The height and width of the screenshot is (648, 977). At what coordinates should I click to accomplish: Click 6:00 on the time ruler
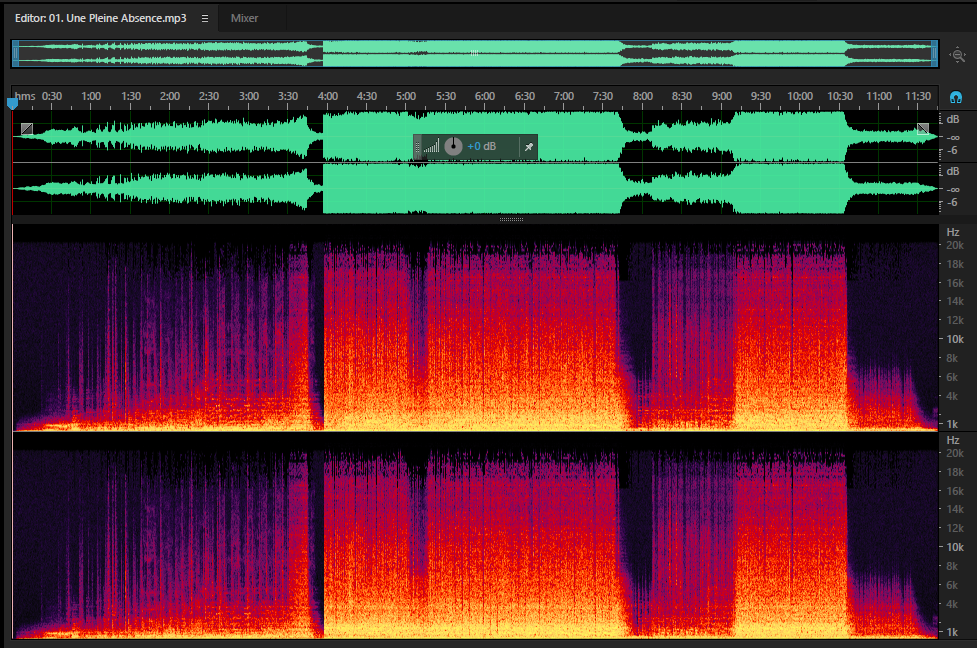[485, 96]
